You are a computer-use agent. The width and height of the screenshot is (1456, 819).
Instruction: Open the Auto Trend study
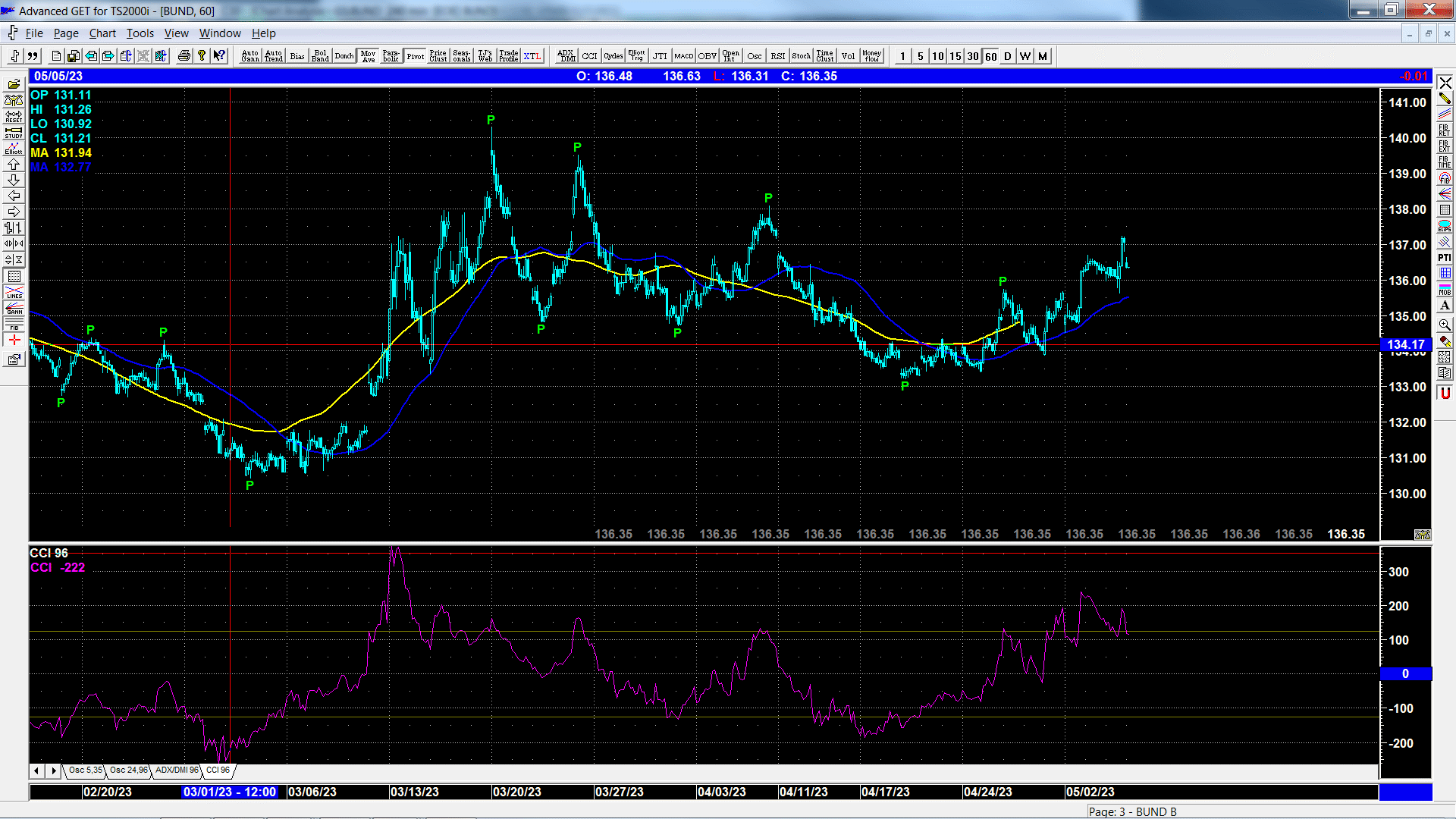point(274,56)
